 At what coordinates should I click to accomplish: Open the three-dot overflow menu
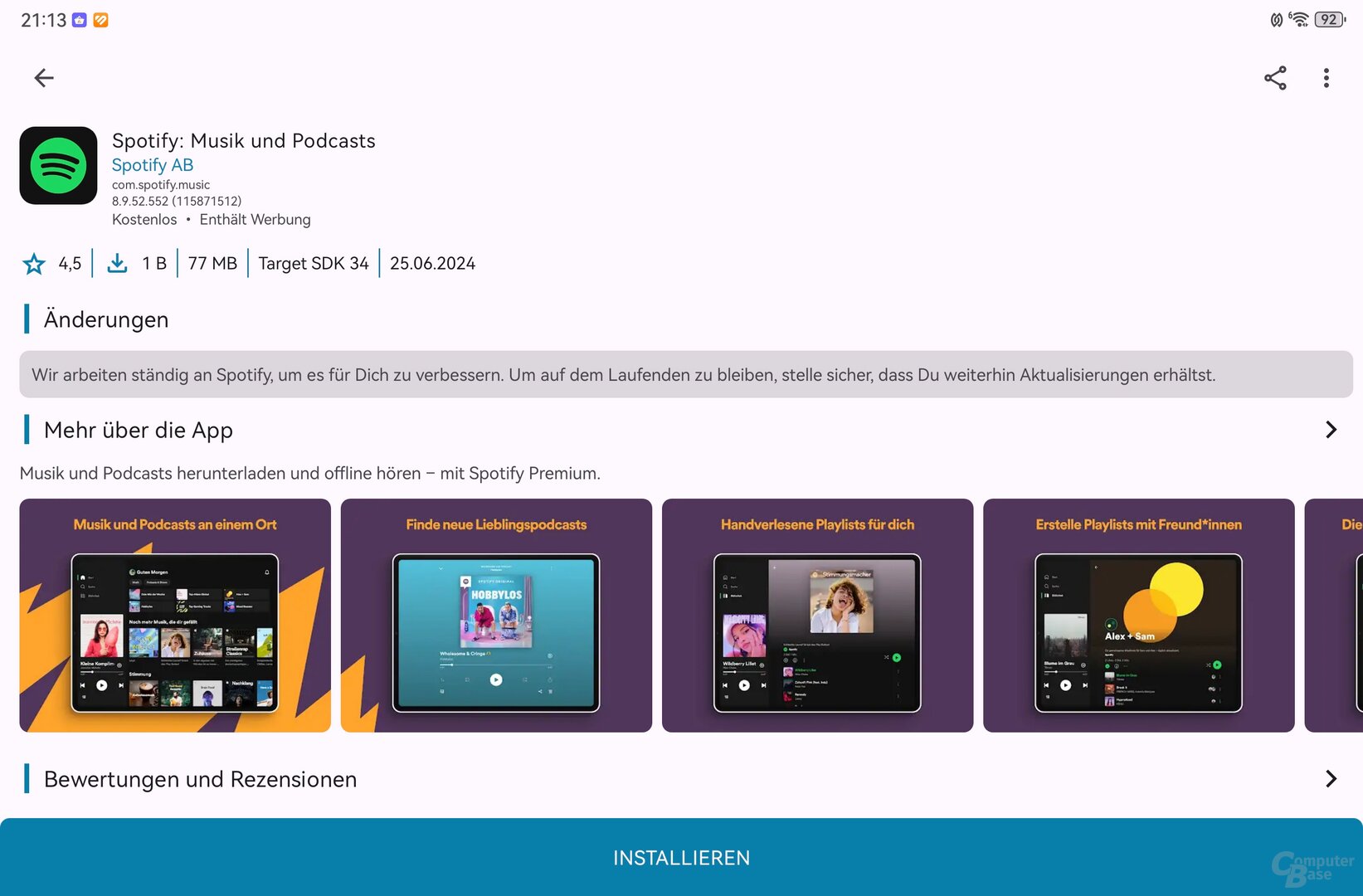[x=1326, y=78]
